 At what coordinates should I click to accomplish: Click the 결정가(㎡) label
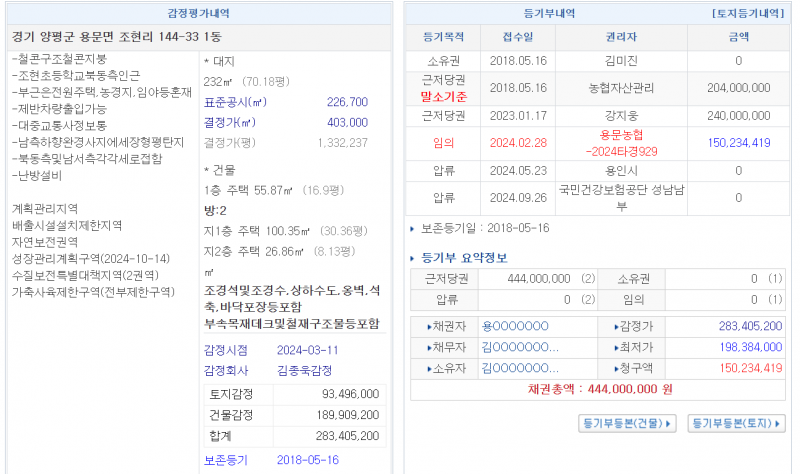click(231, 122)
